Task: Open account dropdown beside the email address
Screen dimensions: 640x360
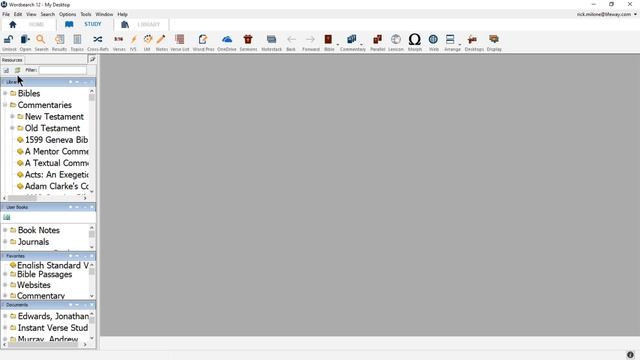Action: (636, 14)
